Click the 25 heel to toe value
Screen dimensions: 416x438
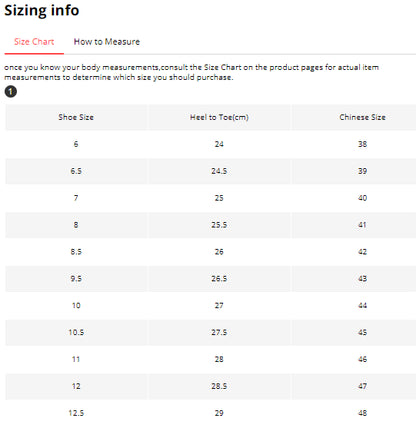click(219, 198)
